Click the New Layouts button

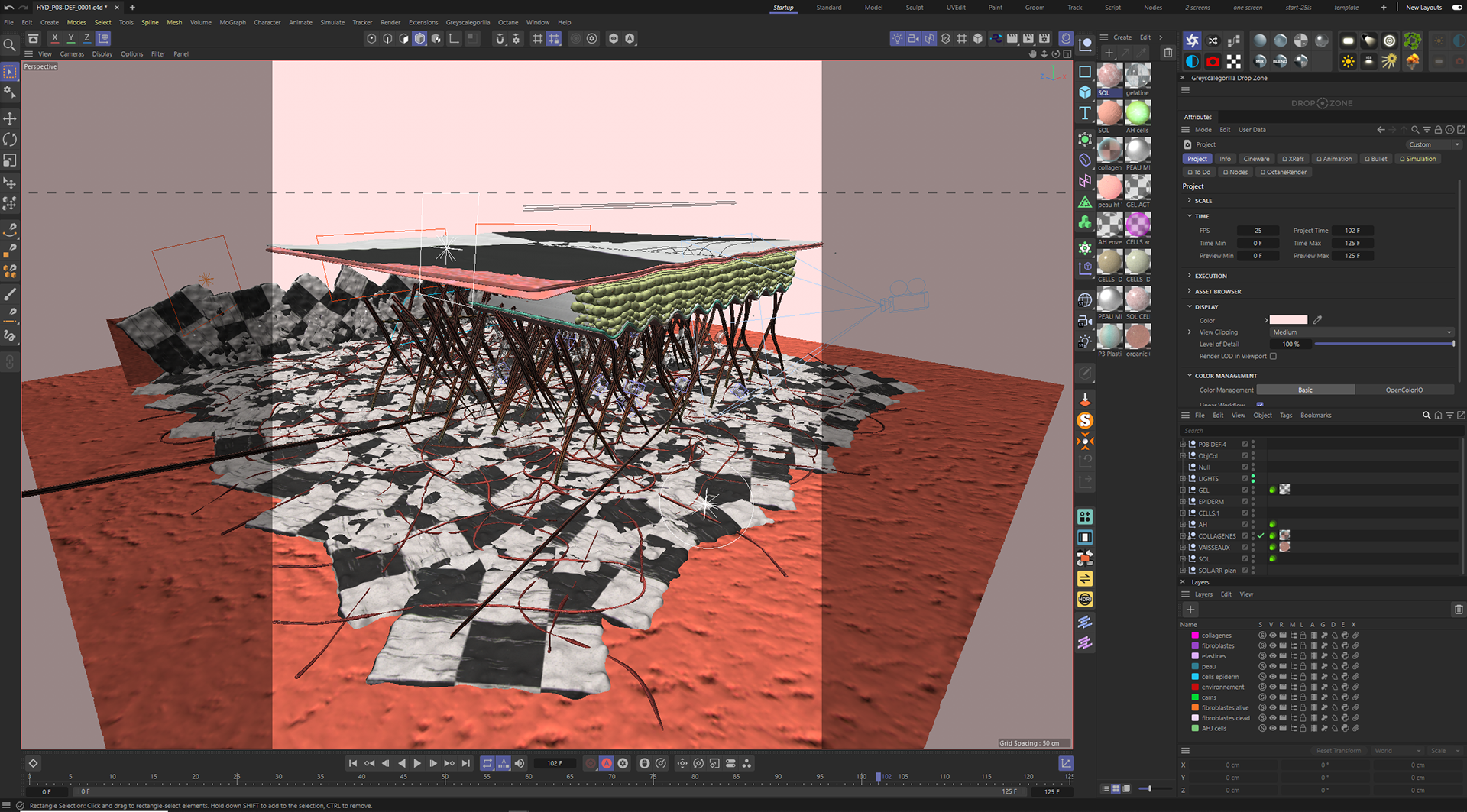(1424, 8)
